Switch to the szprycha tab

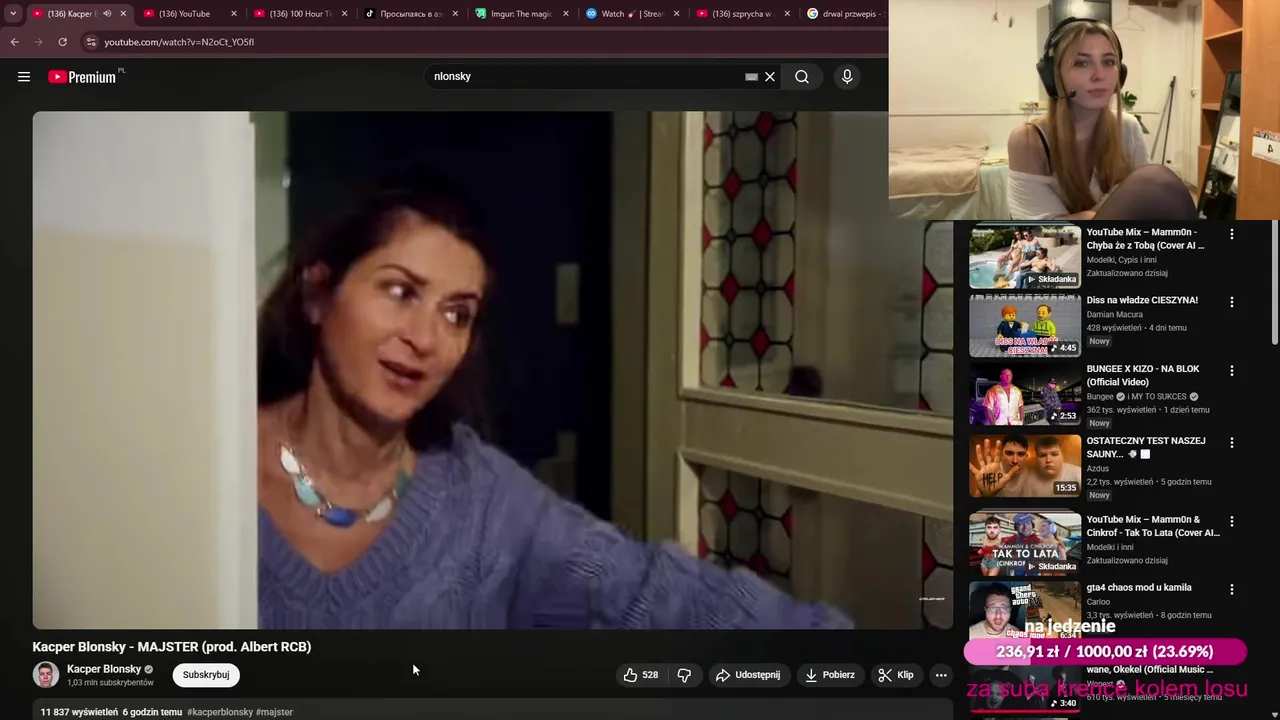[x=741, y=14]
